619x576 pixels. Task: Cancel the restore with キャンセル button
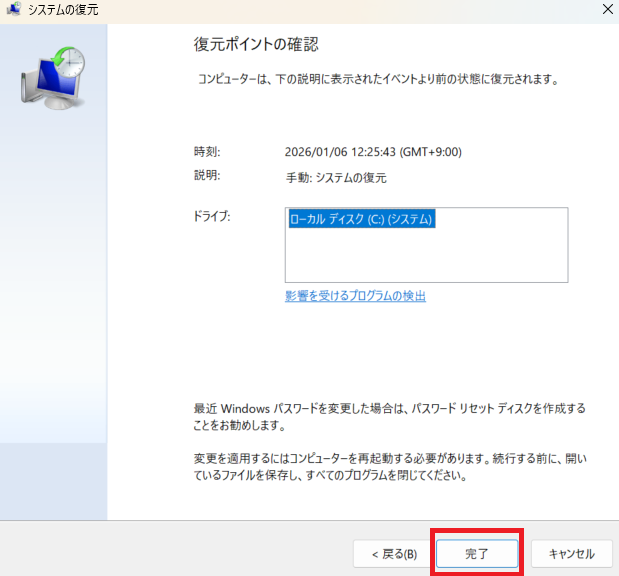click(571, 553)
